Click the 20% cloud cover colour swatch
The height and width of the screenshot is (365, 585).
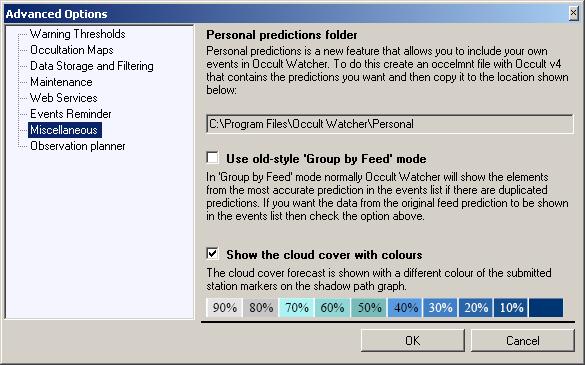[x=476, y=308]
